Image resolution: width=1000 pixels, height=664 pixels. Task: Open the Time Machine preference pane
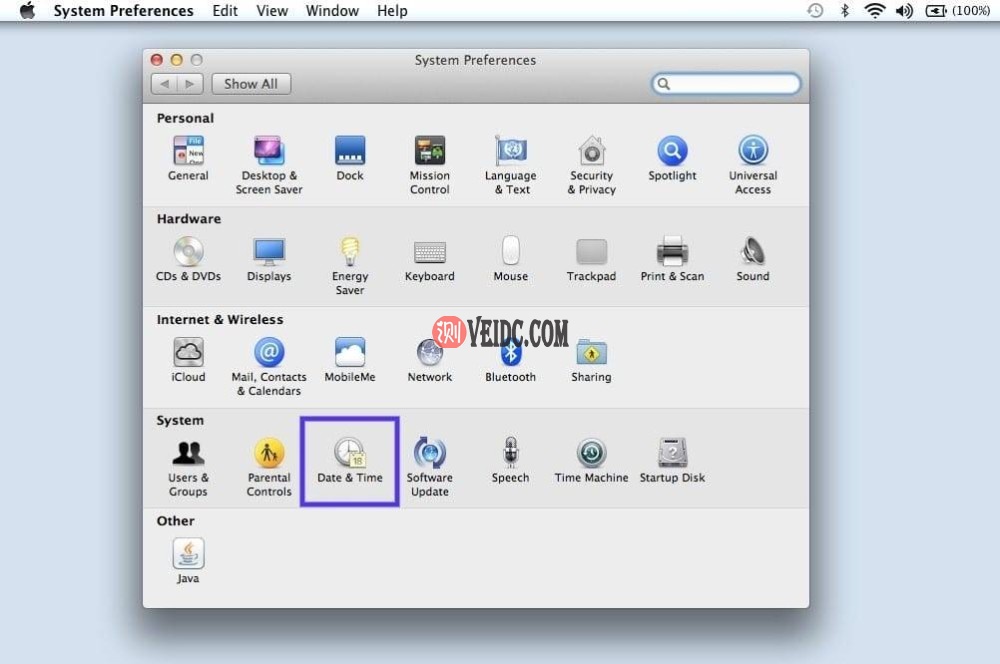coord(591,455)
